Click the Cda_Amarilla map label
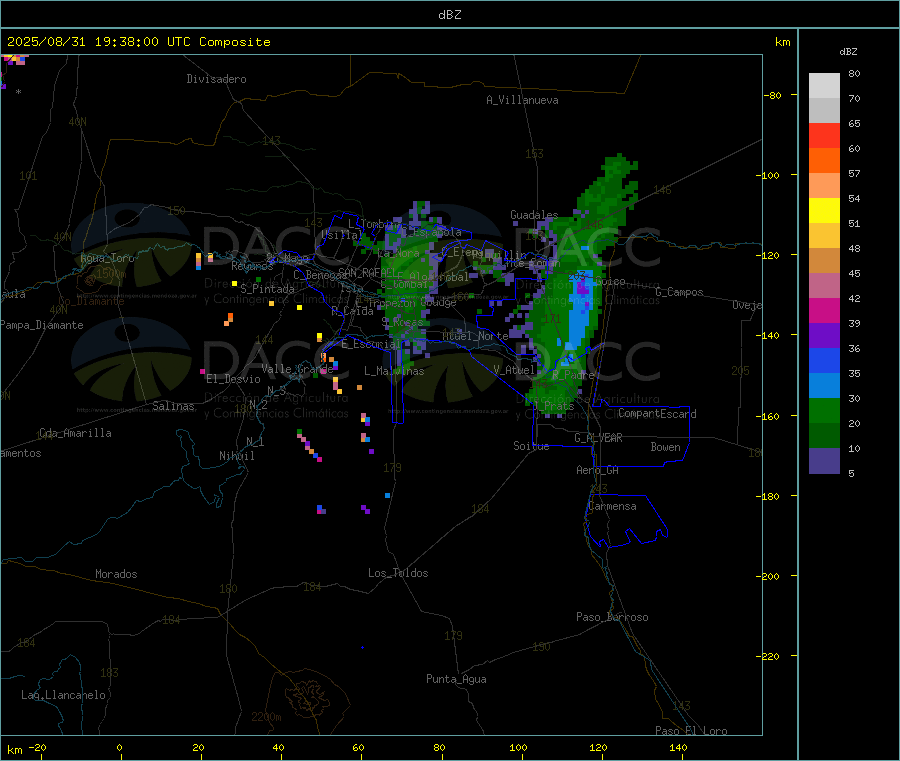 point(75,433)
